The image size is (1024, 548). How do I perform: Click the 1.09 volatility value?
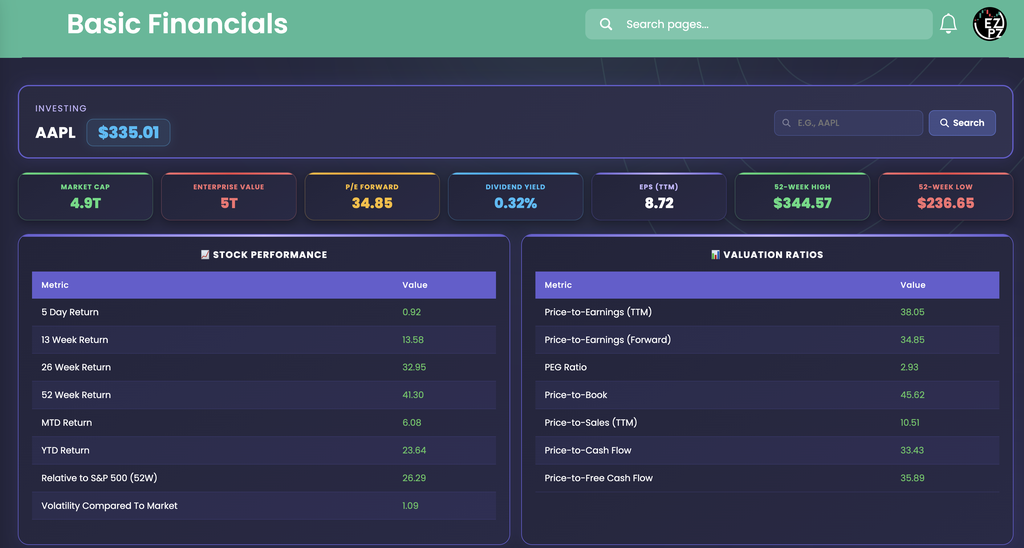(410, 506)
